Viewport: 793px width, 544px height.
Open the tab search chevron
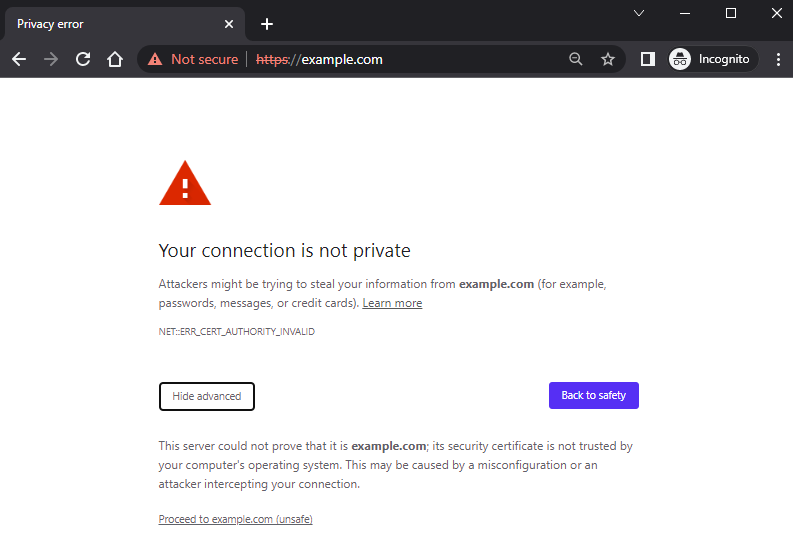tap(639, 13)
